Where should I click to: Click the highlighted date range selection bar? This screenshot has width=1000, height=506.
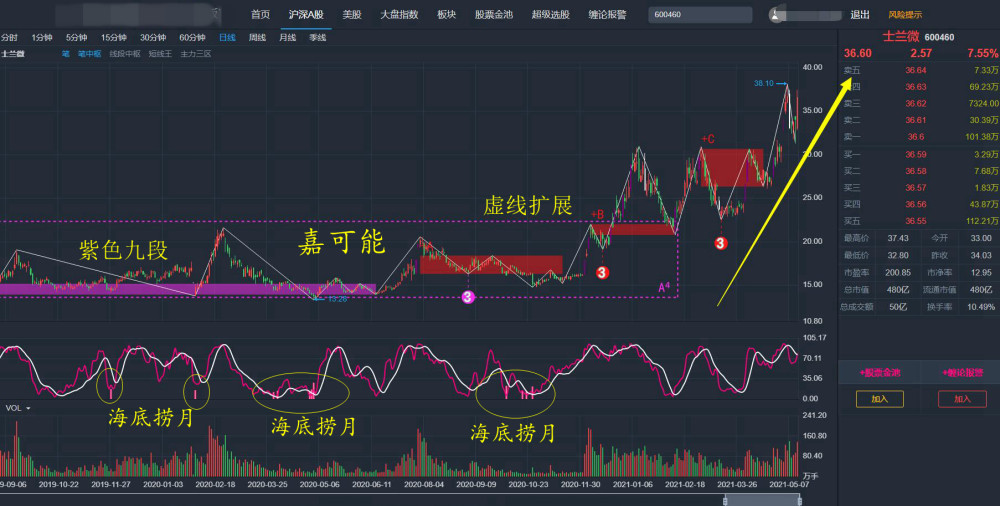(x=761, y=500)
